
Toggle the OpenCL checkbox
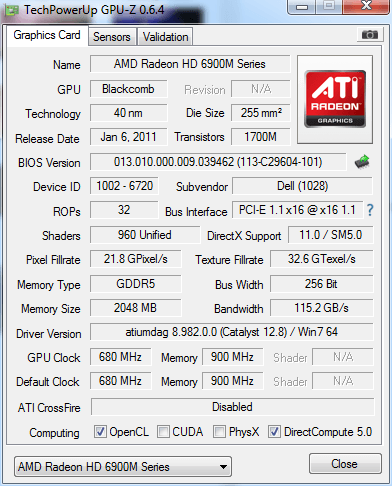pos(100,432)
